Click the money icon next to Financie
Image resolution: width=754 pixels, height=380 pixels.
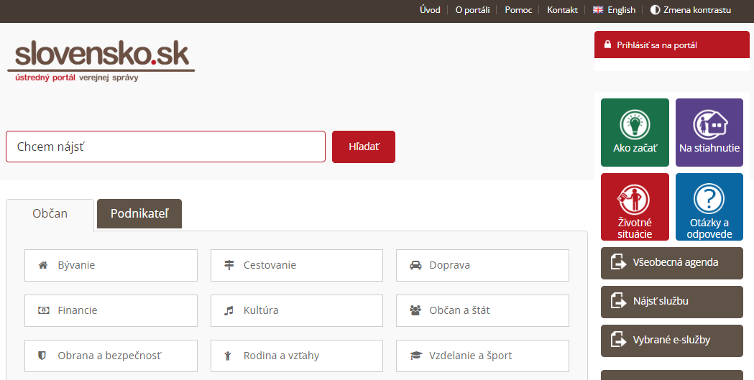43,310
